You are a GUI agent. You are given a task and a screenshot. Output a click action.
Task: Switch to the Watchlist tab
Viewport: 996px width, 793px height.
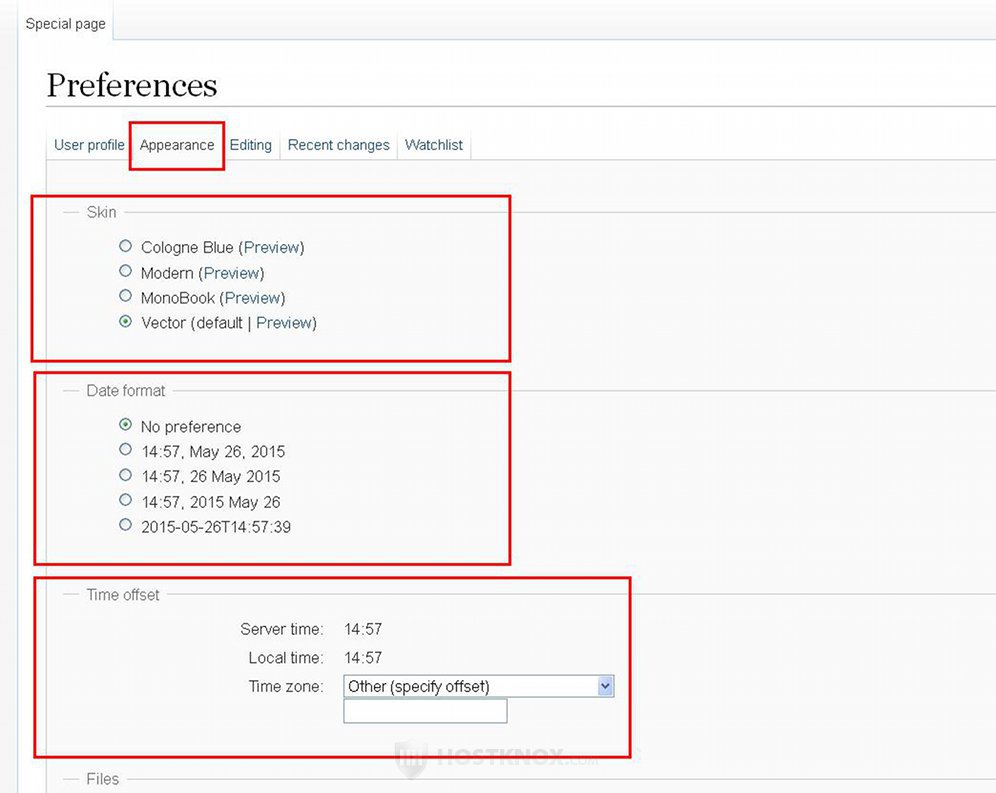point(434,145)
